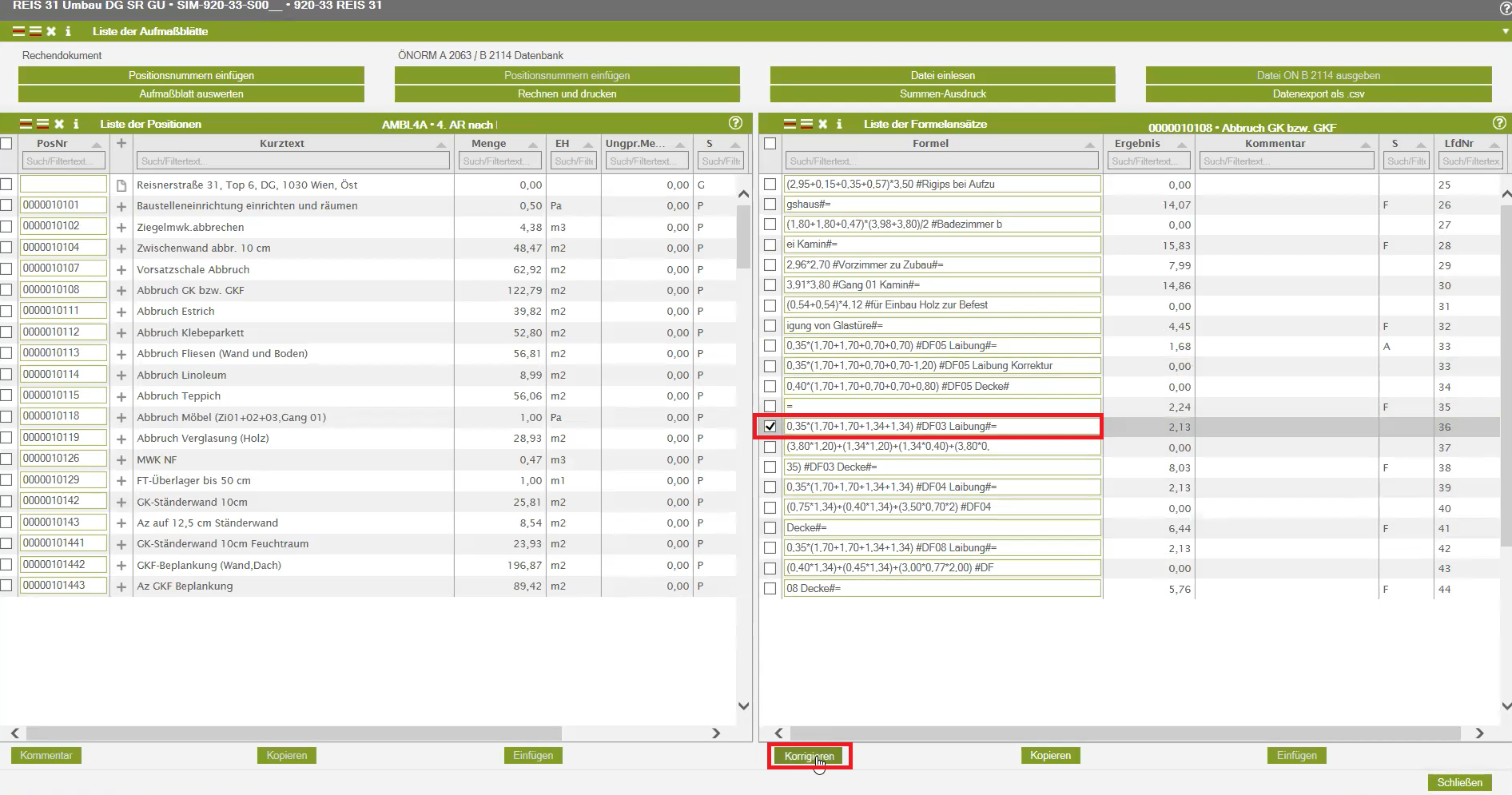Screen dimensions: 1512x795
Task: Uncheck the DF03 Laibung formula checkbox
Action: (x=770, y=427)
